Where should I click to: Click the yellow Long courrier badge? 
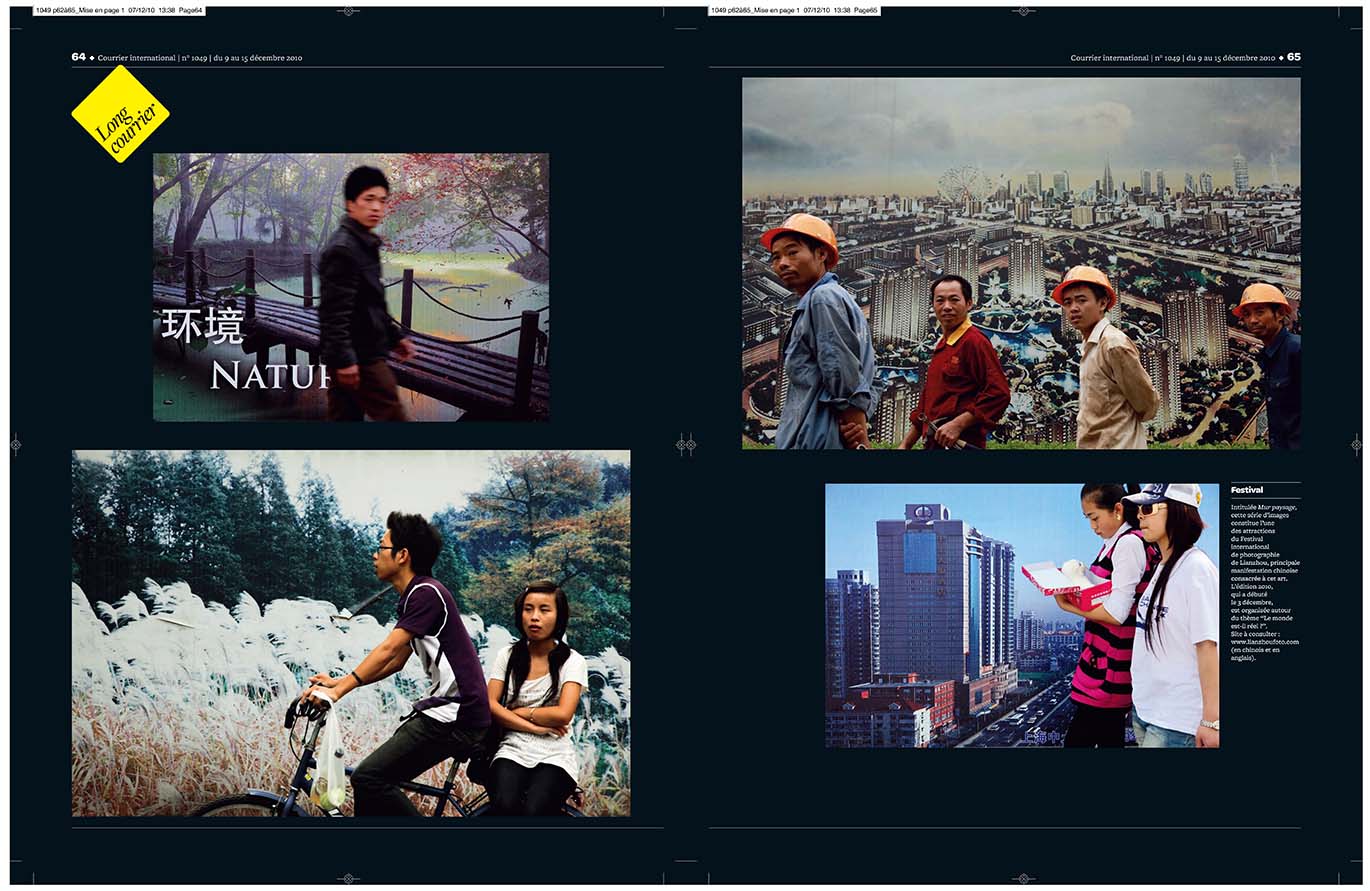coord(120,114)
